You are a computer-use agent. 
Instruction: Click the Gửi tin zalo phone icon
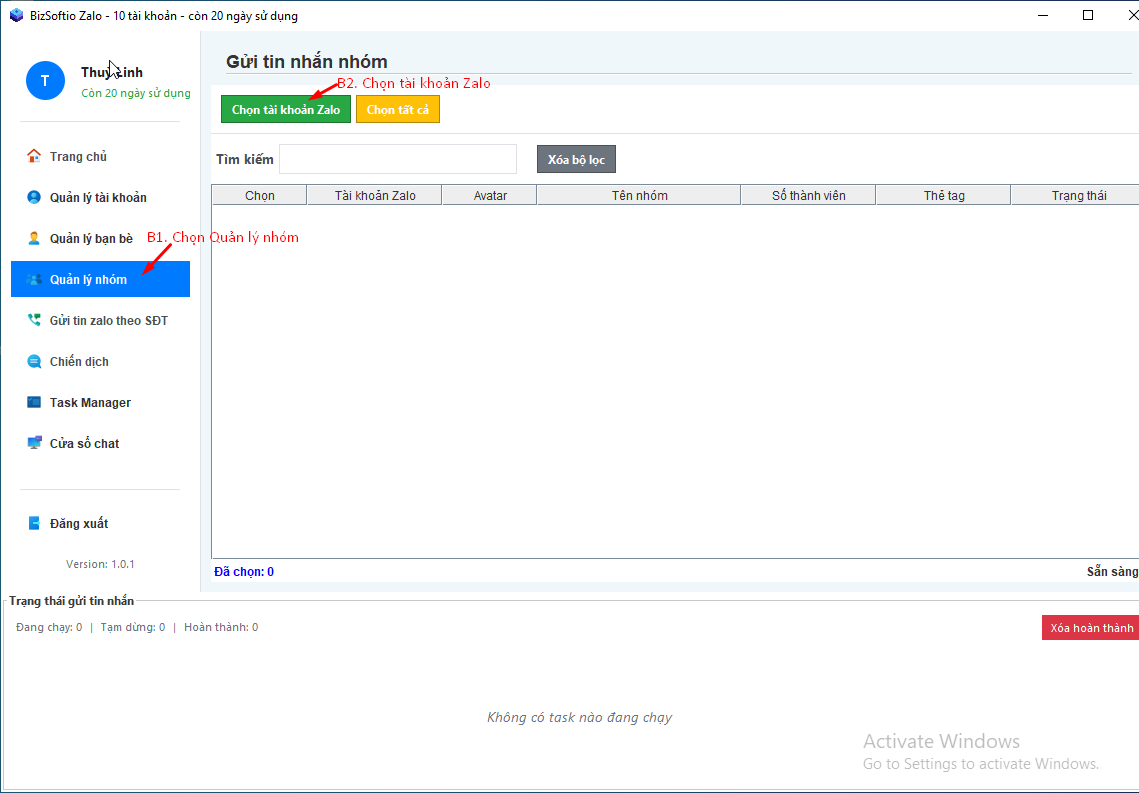pos(34,320)
